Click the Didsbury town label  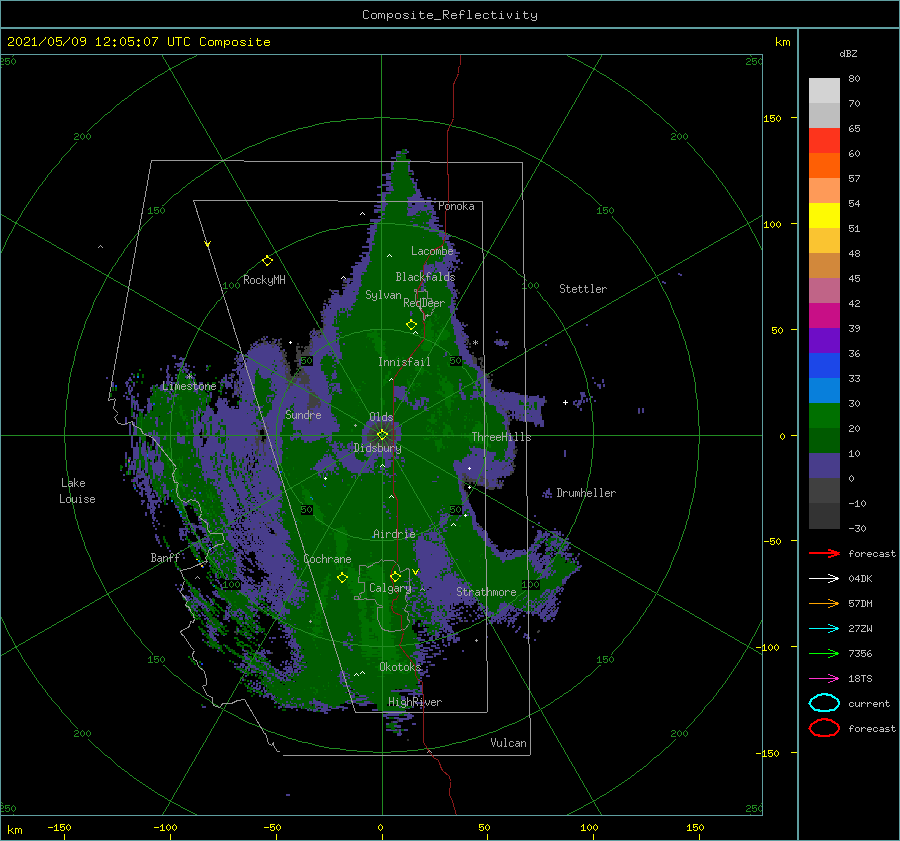click(x=377, y=448)
